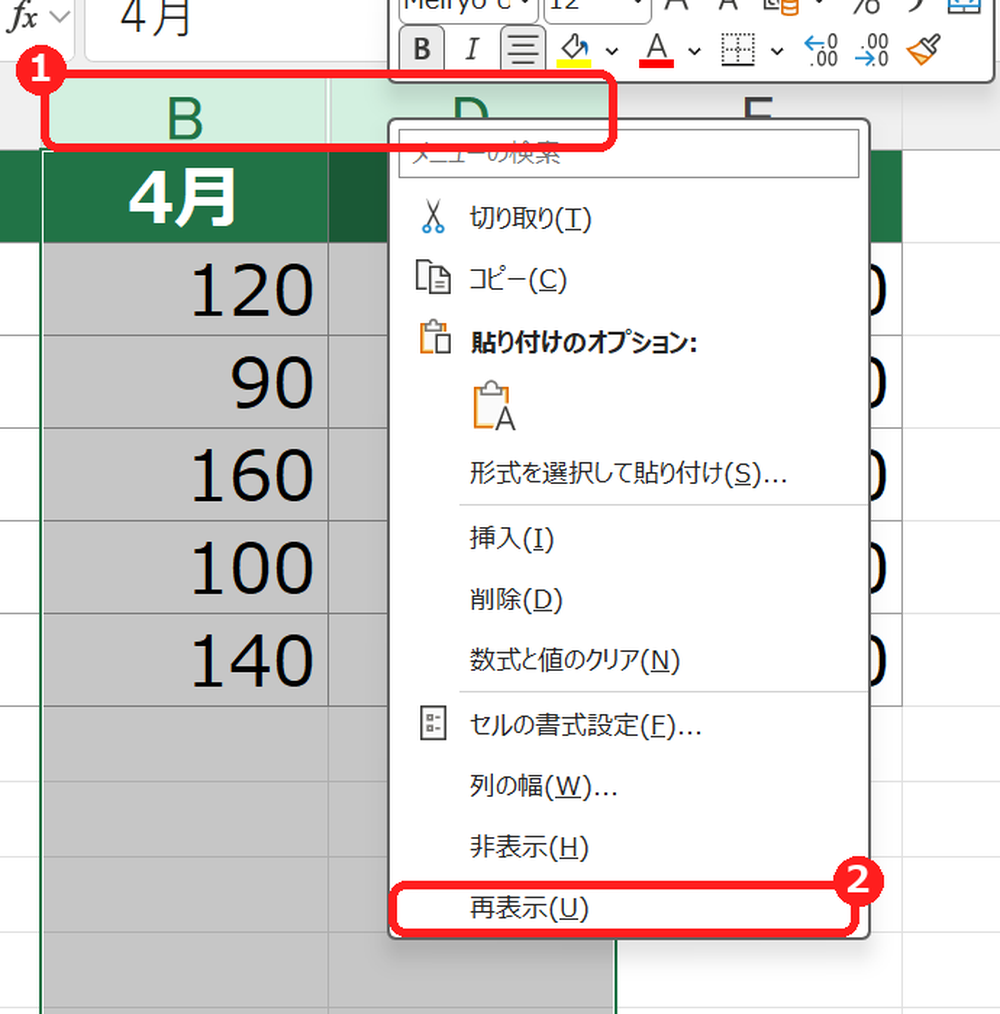Viewport: 1000px width, 1014px height.
Task: Choose 形式を選択して貼り付け(S)
Action: [x=629, y=473]
